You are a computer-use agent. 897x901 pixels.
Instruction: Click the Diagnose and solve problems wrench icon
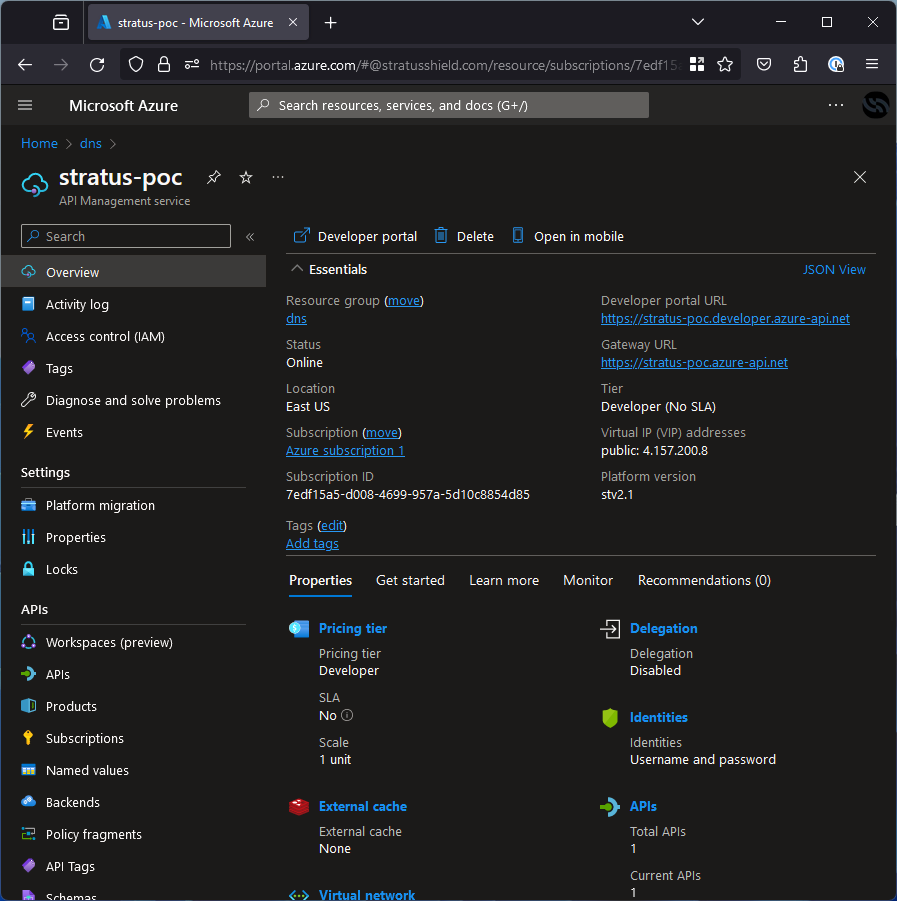(x=28, y=400)
